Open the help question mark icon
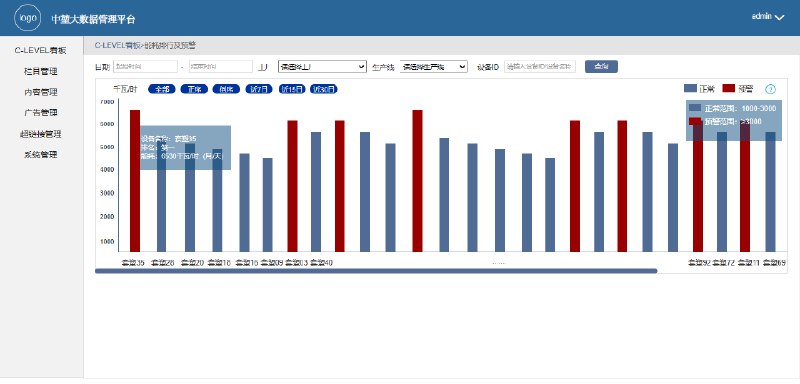800x384 pixels. point(770,89)
